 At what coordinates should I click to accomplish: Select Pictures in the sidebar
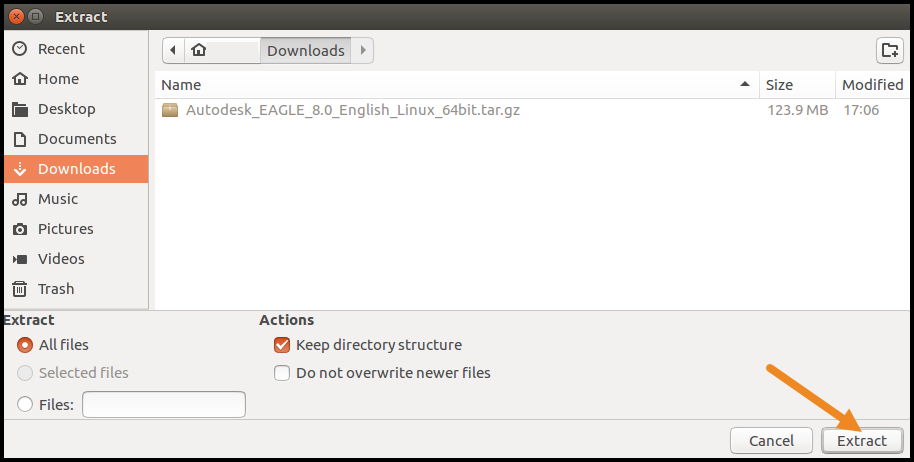click(66, 229)
